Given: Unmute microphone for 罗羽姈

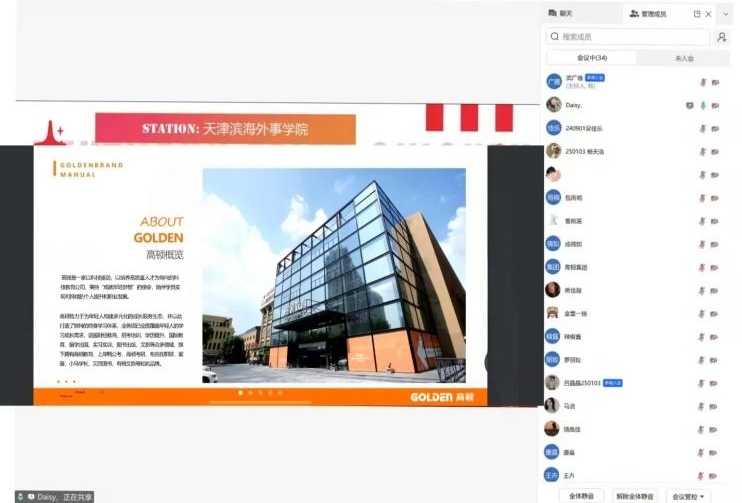Looking at the screenshot, I should (x=703, y=359).
